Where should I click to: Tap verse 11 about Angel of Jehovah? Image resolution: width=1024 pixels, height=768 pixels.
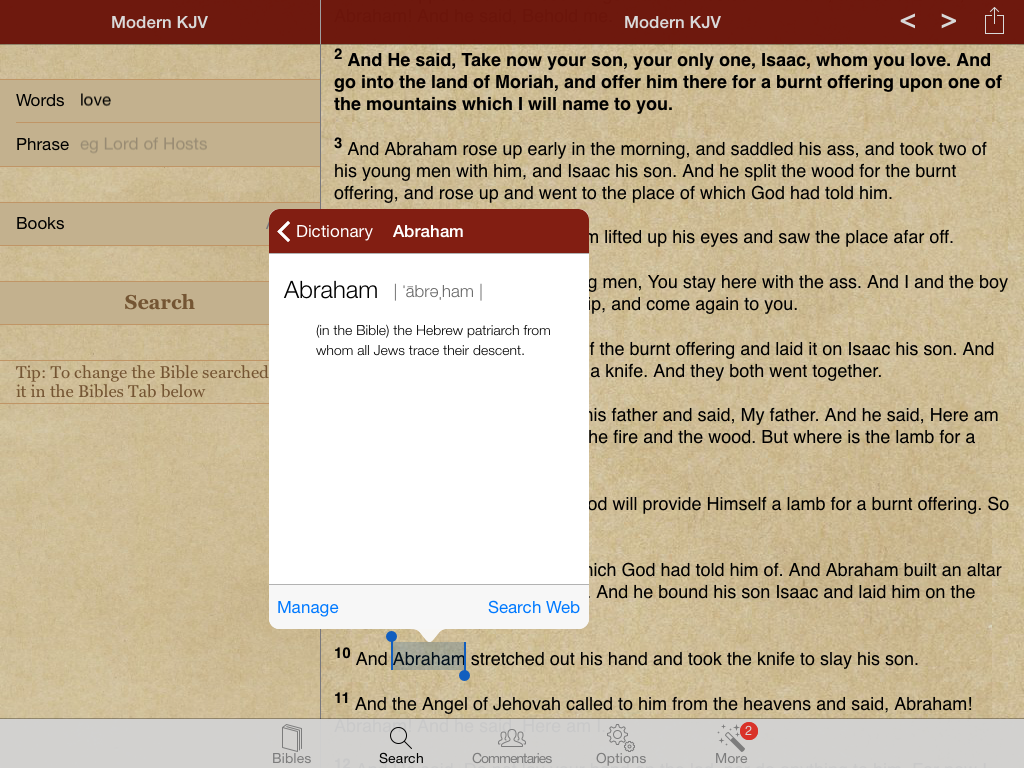[653, 703]
